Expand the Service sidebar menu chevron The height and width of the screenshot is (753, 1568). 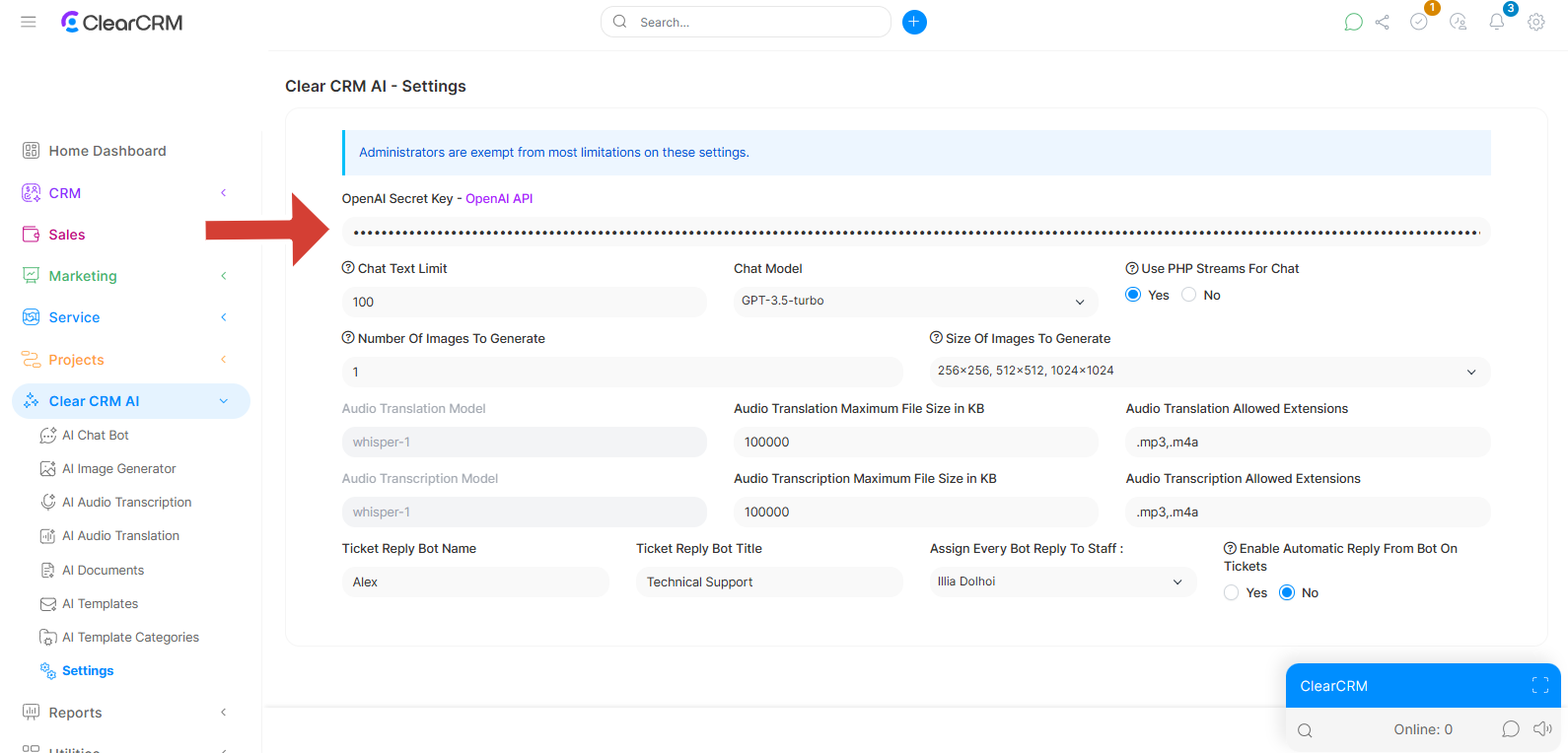point(224,317)
